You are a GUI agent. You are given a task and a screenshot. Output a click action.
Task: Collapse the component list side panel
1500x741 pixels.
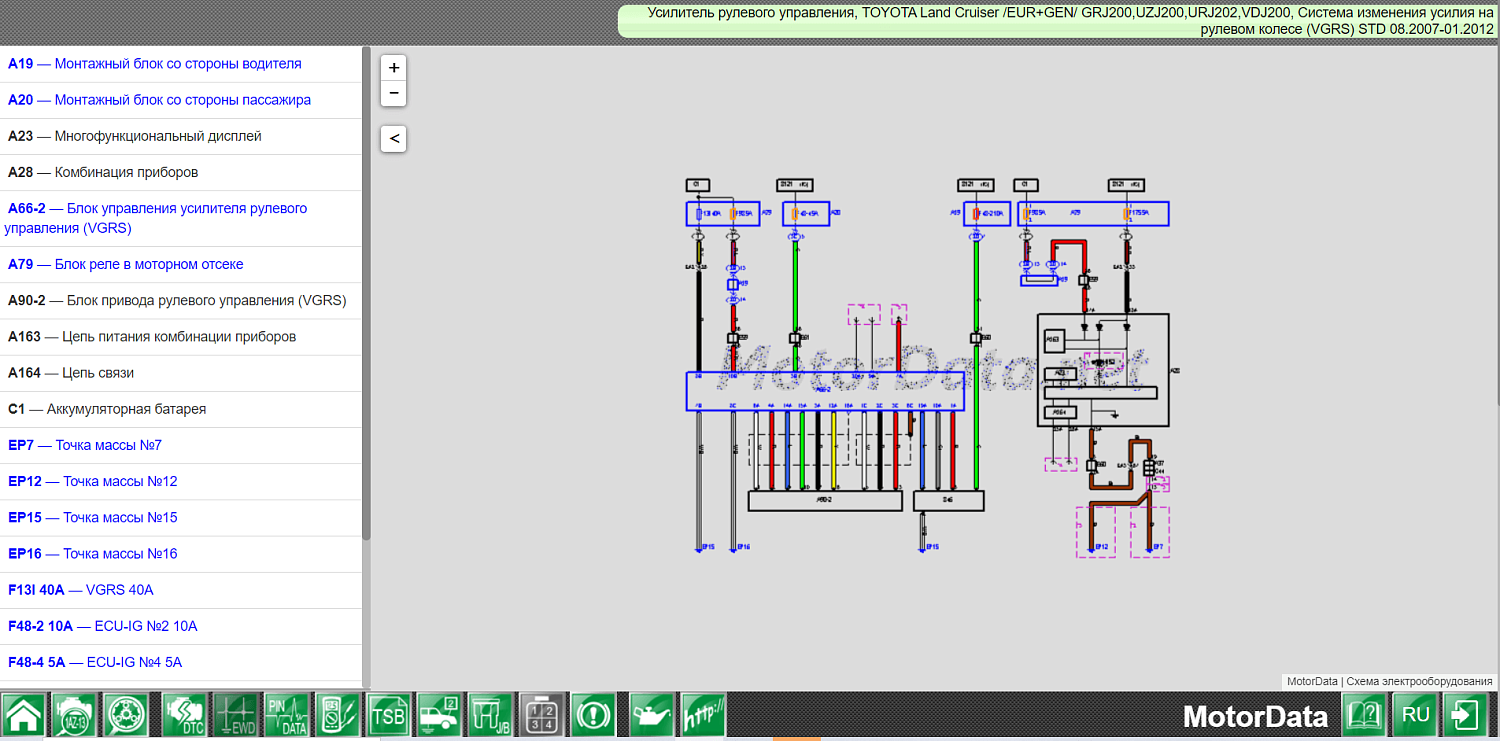point(394,138)
